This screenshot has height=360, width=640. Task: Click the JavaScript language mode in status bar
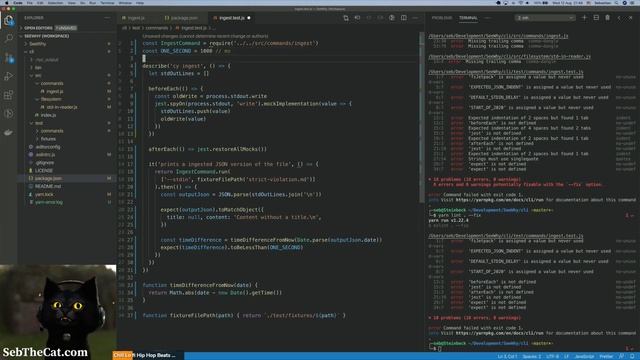pyautogui.click(x=584, y=356)
